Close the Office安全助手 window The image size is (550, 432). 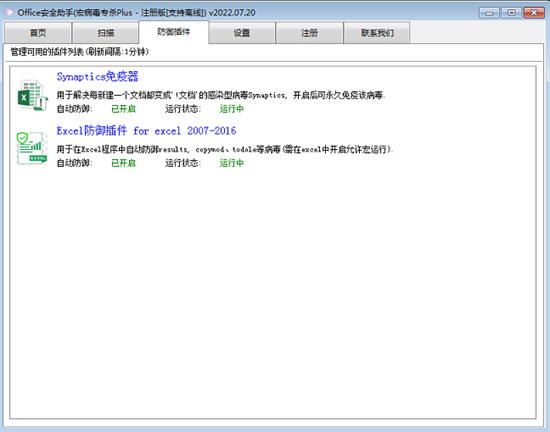click(534, 13)
